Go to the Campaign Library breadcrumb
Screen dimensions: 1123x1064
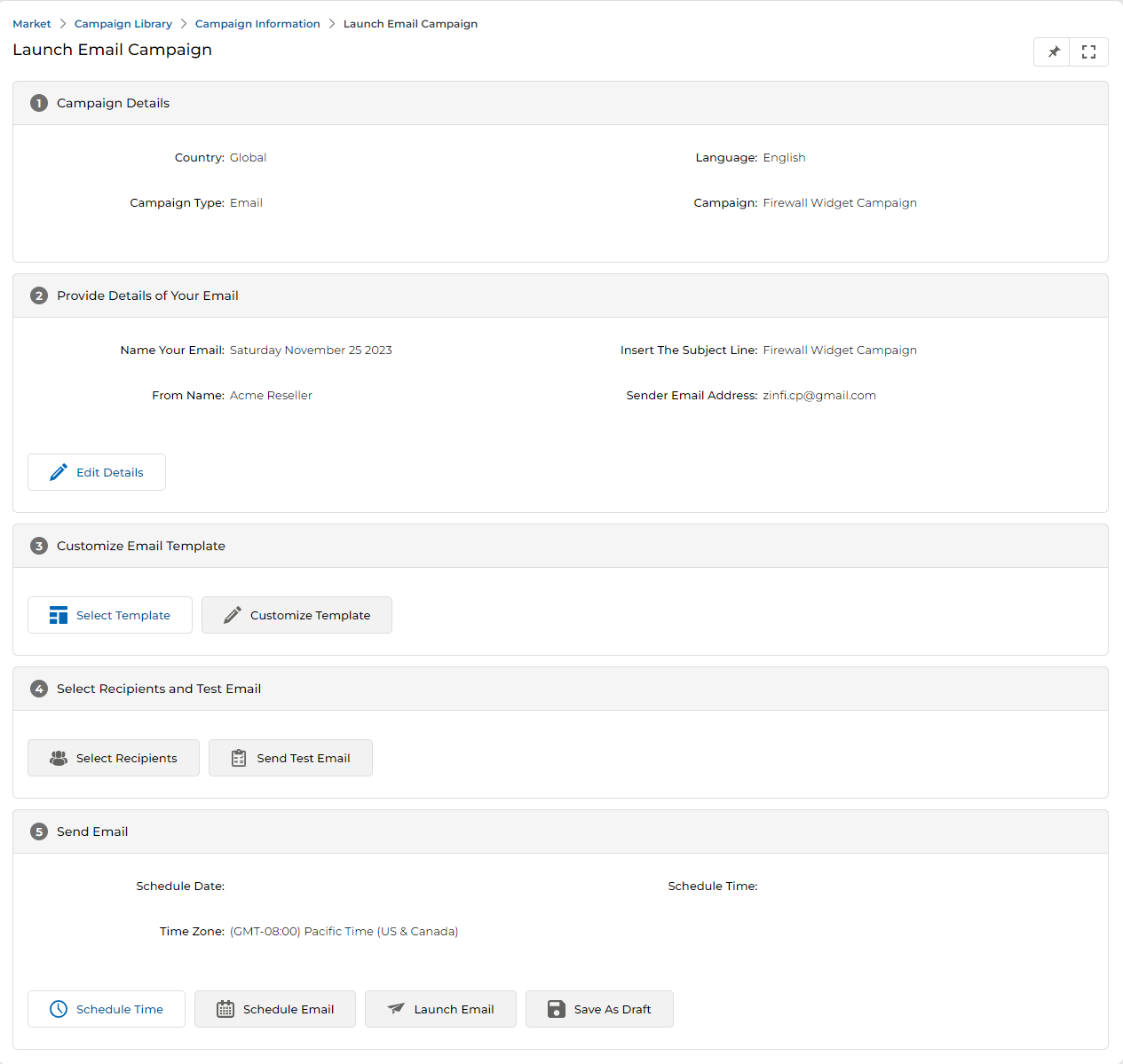click(x=123, y=24)
